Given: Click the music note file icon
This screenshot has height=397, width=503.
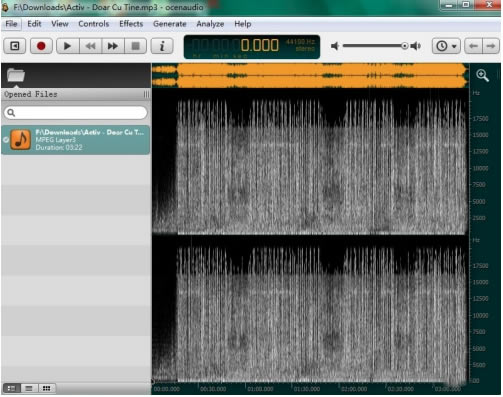Looking at the screenshot, I should point(21,140).
